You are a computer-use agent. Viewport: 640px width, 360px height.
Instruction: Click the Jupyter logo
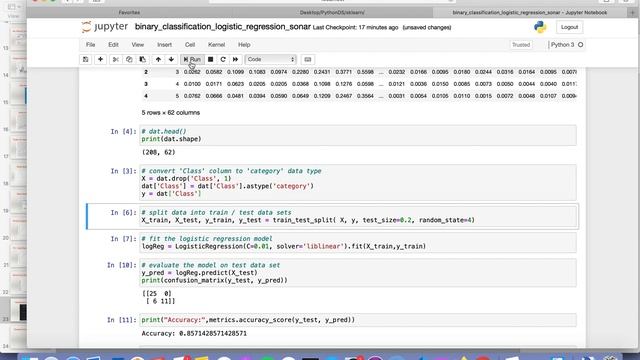coord(104,27)
